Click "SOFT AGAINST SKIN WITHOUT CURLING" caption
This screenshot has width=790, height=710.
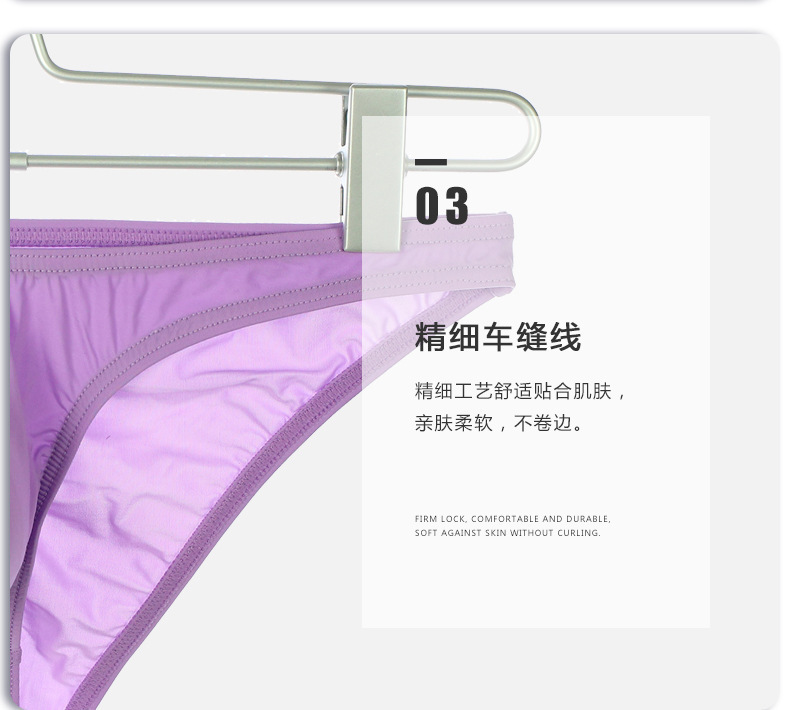click(507, 533)
